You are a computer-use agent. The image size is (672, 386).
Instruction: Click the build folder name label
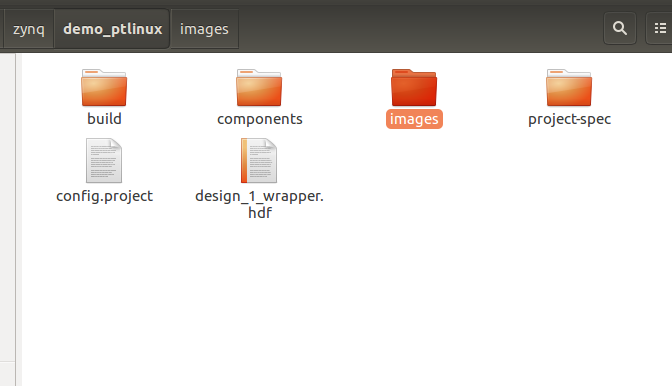tap(104, 119)
